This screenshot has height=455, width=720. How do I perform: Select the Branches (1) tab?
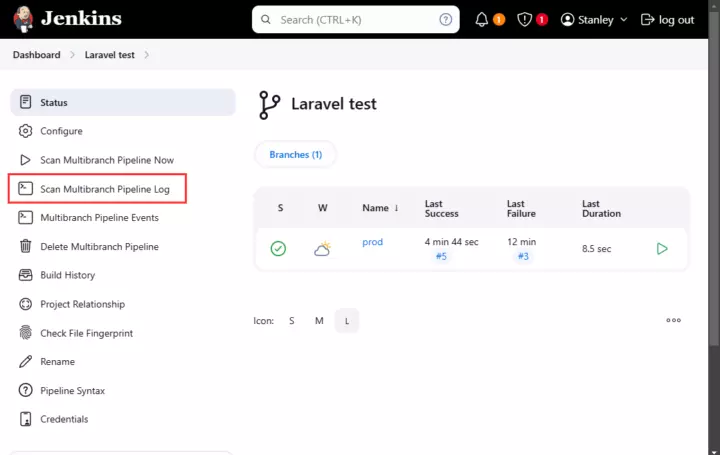pos(296,155)
